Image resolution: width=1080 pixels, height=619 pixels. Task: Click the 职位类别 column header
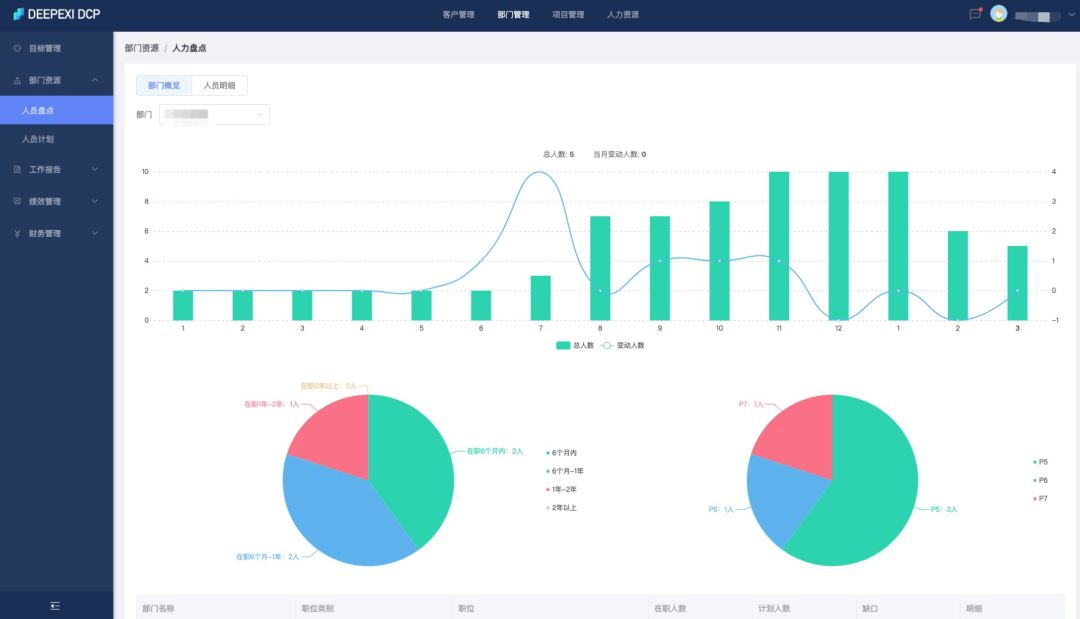tap(318, 609)
